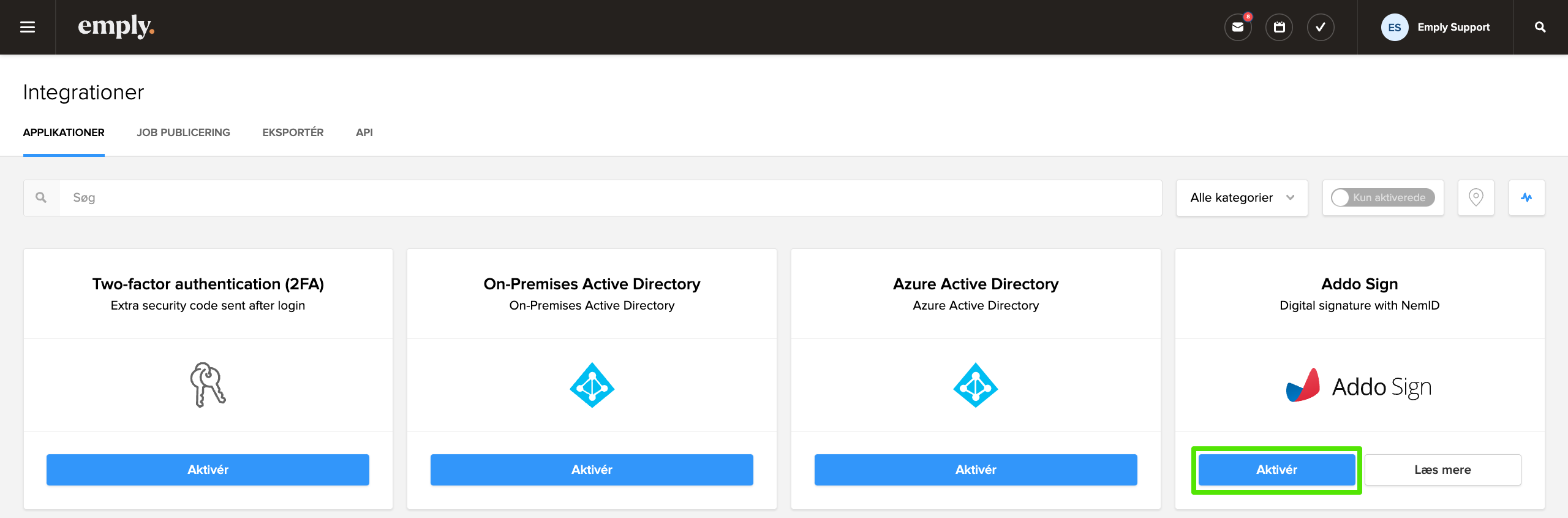
Task: Open the hamburger navigation menu
Action: point(28,27)
